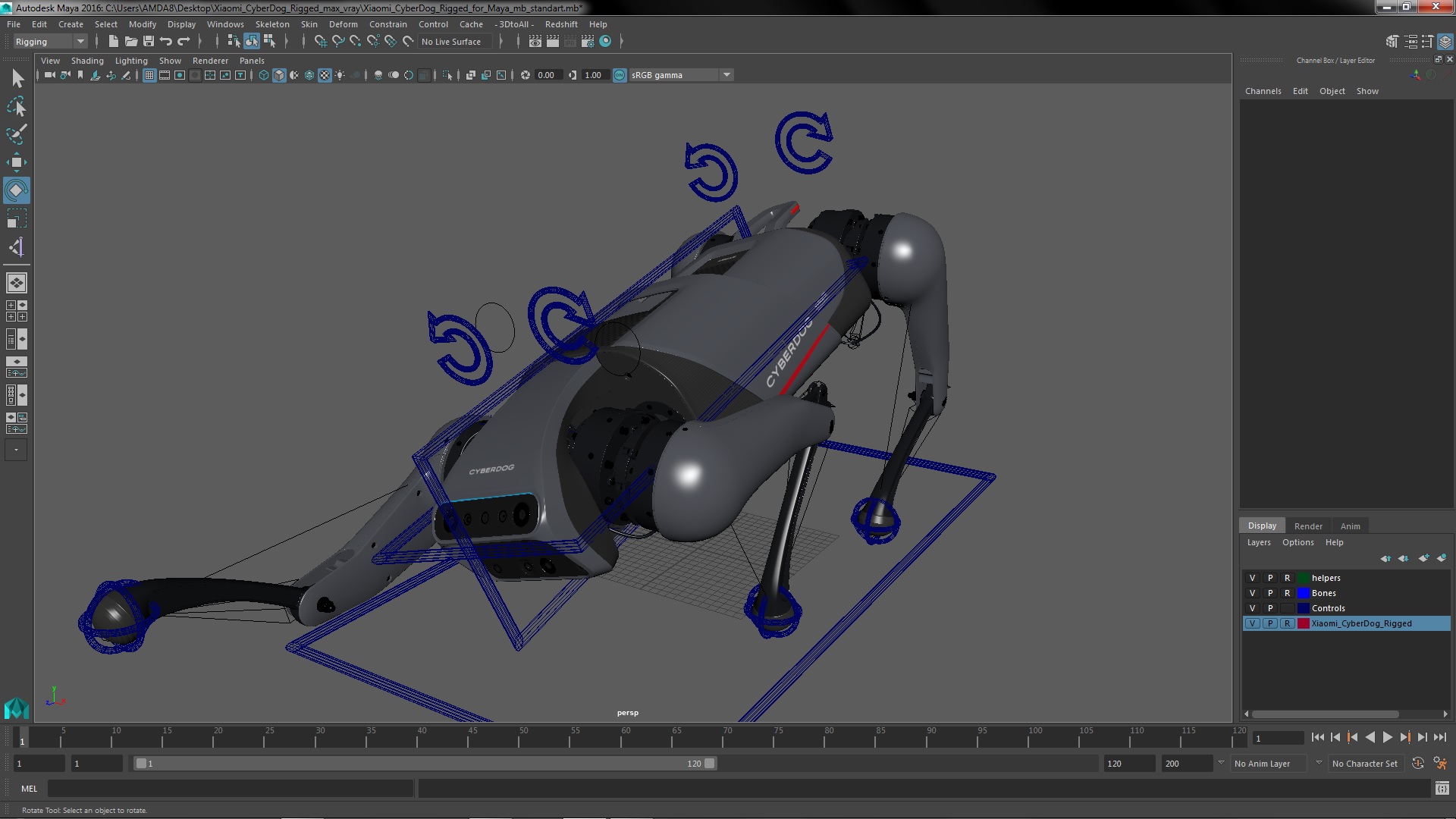Image resolution: width=1456 pixels, height=819 pixels.
Task: Choose the Paint selection tool
Action: pyautogui.click(x=17, y=135)
